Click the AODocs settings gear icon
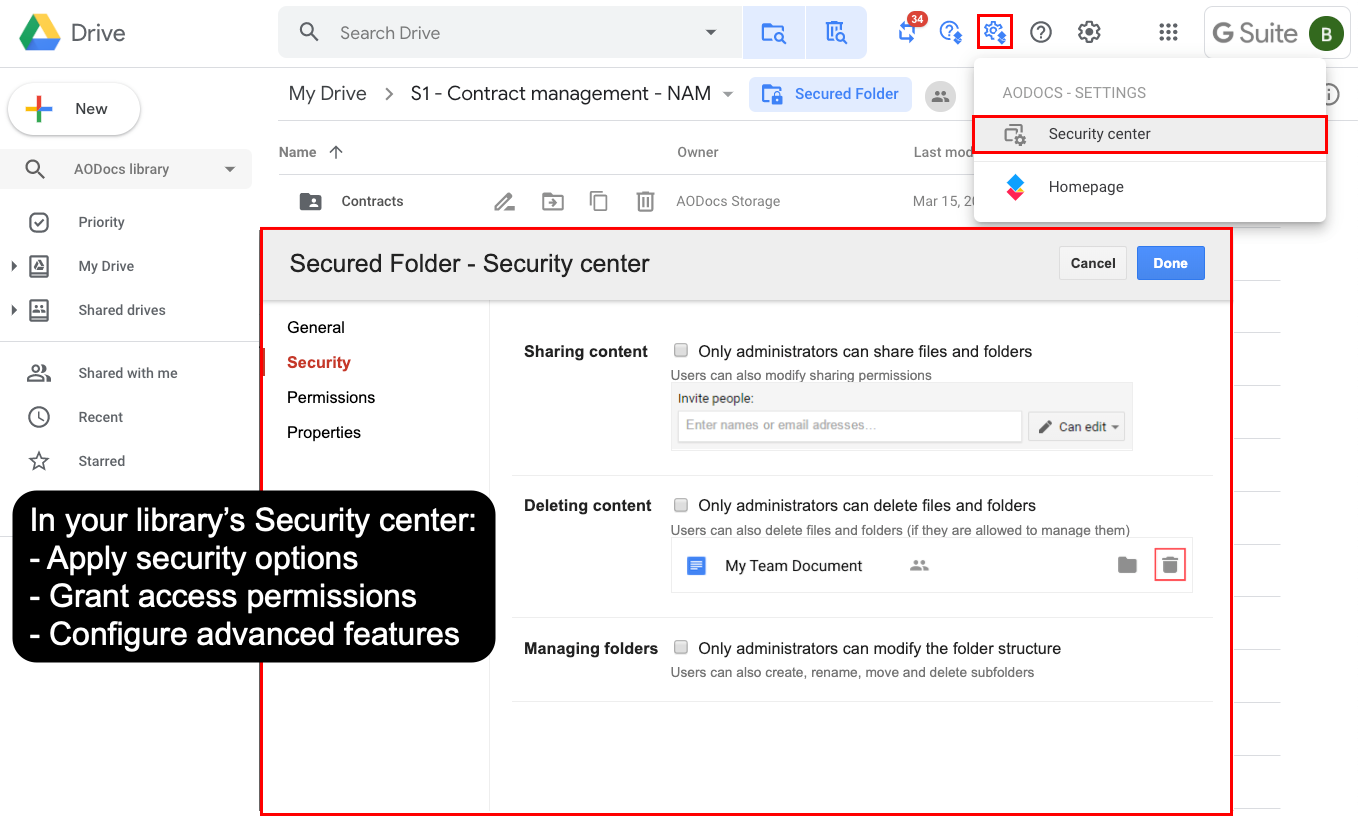The image size is (1358, 825). (x=995, y=32)
